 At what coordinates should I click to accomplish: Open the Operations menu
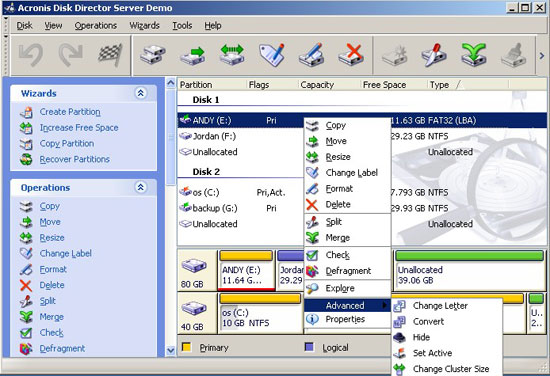click(95, 26)
